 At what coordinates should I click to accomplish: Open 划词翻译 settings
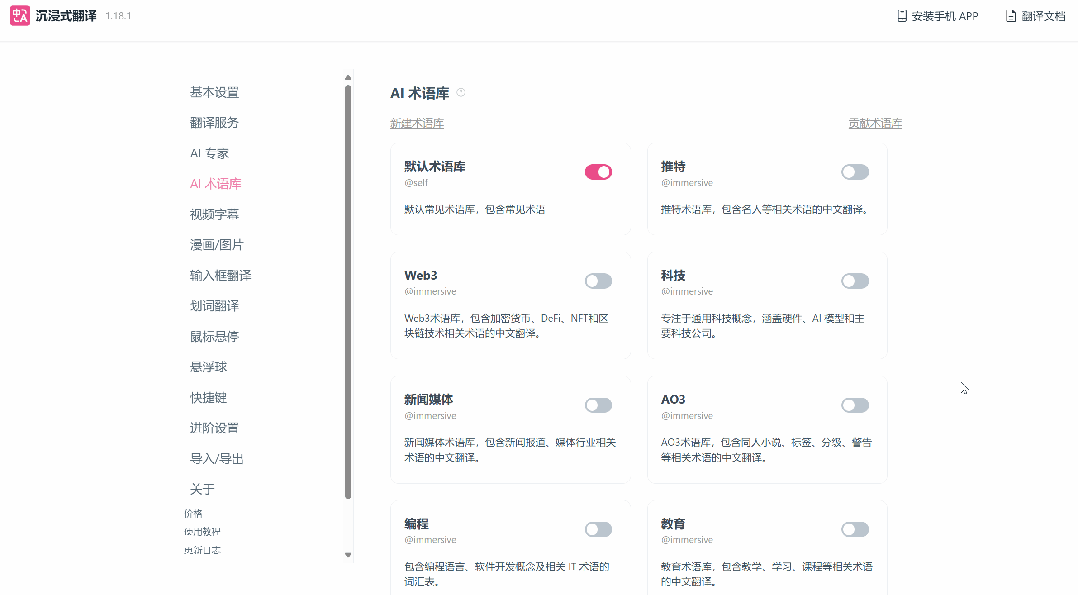[x=214, y=305]
